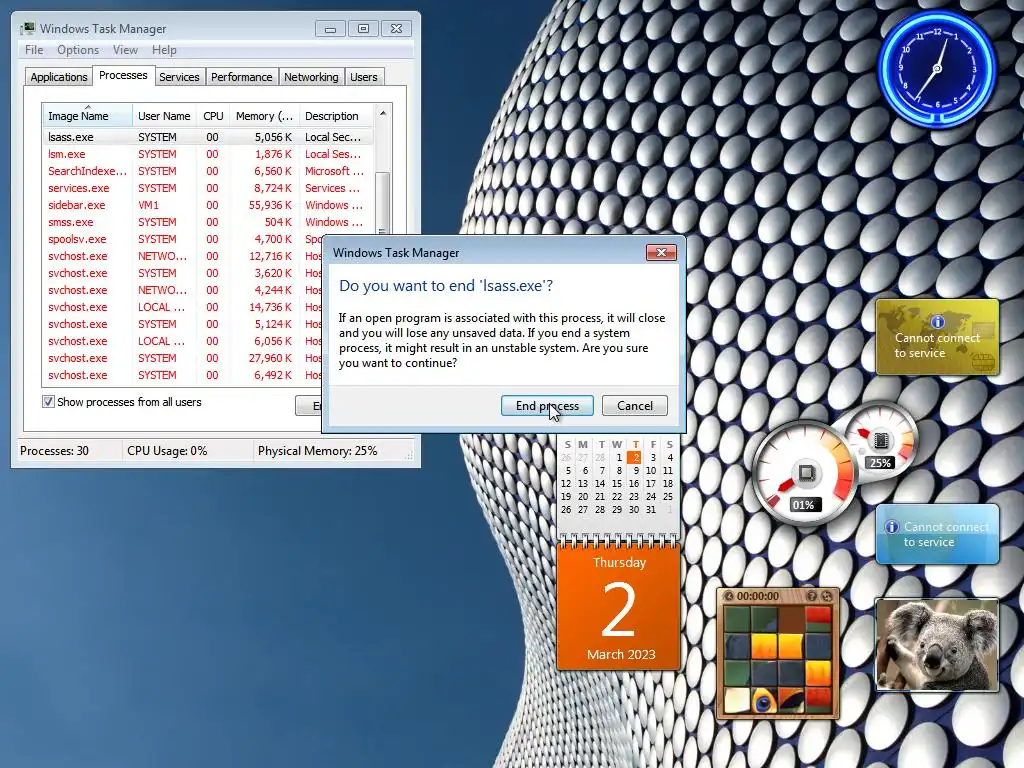Select March 31 in the calendar gadget

pos(650,510)
